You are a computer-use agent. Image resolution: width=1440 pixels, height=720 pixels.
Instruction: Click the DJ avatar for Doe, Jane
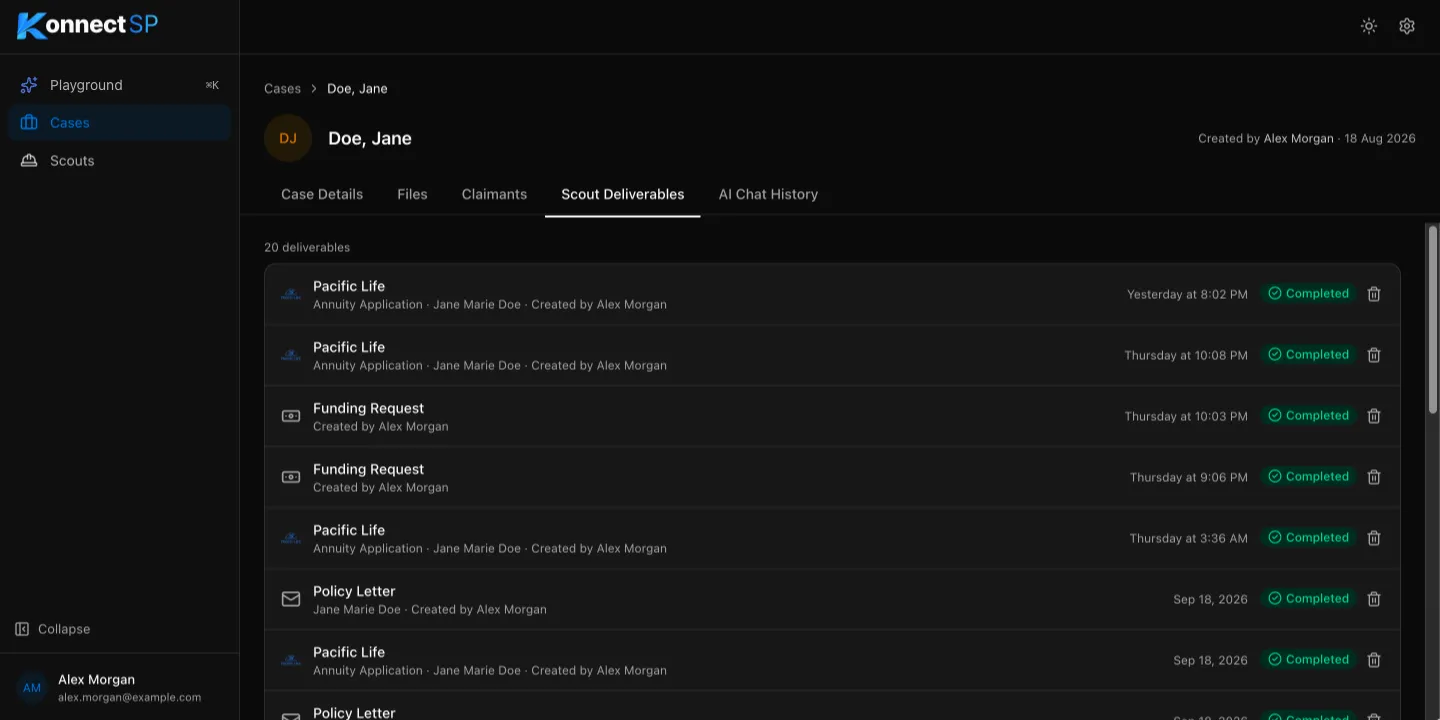pos(288,138)
